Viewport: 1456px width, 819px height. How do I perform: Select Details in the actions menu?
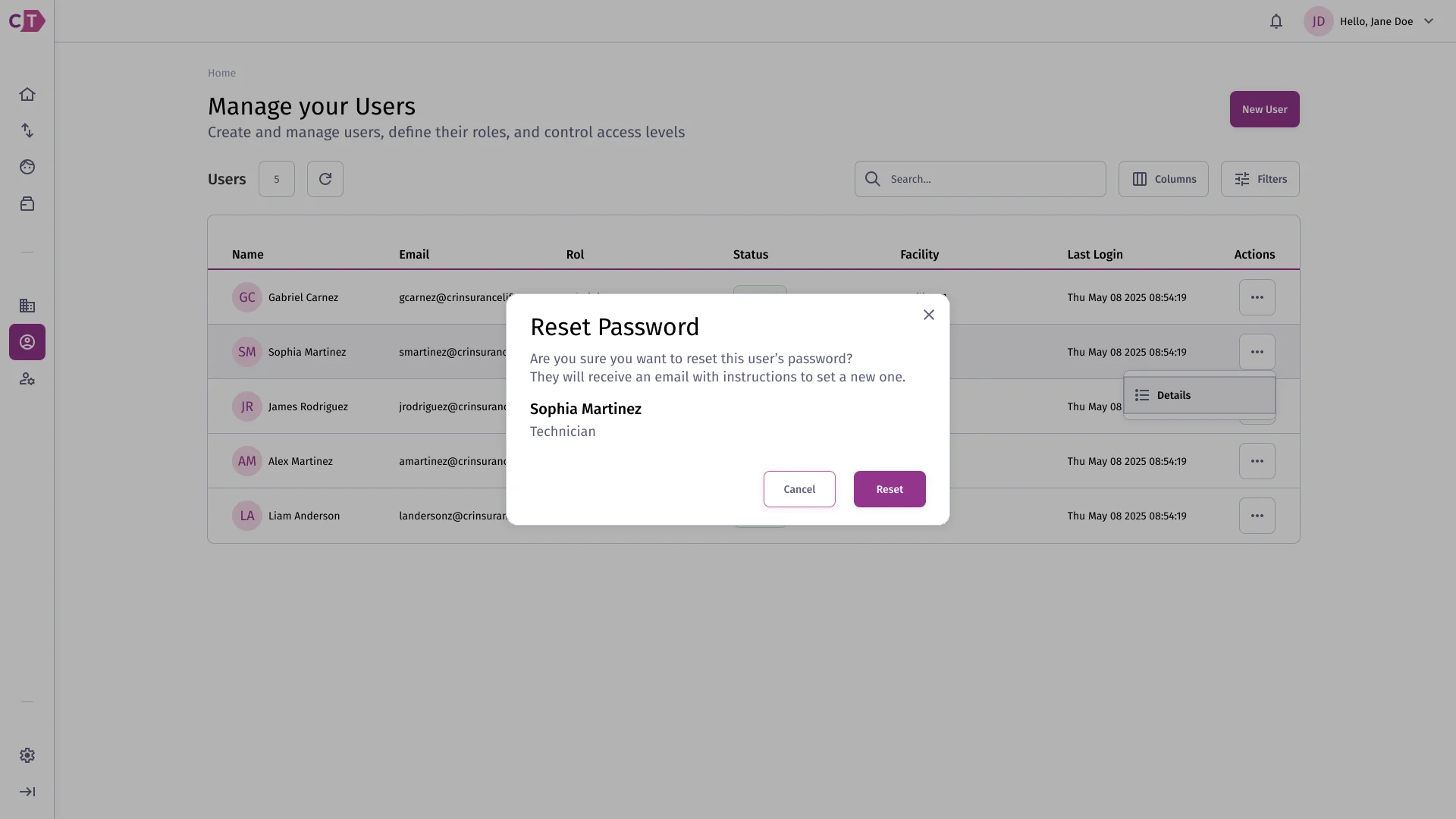pos(1200,395)
